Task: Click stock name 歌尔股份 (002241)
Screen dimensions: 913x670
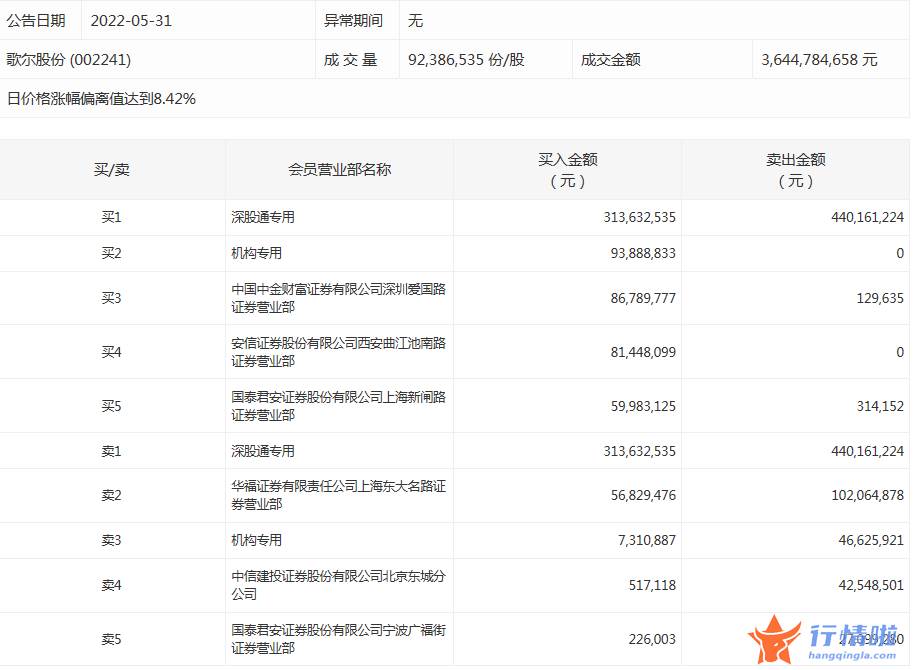Action: click(69, 59)
